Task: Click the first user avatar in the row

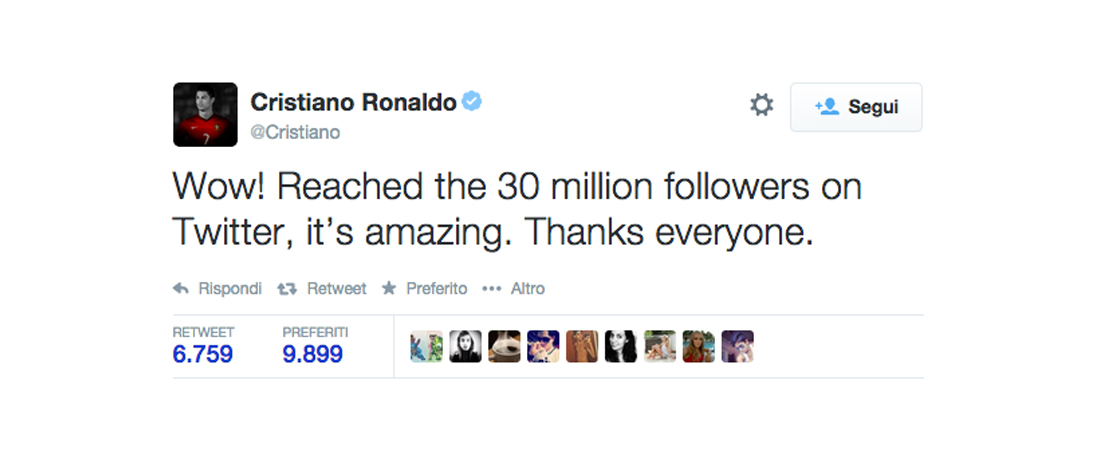Action: [x=426, y=347]
